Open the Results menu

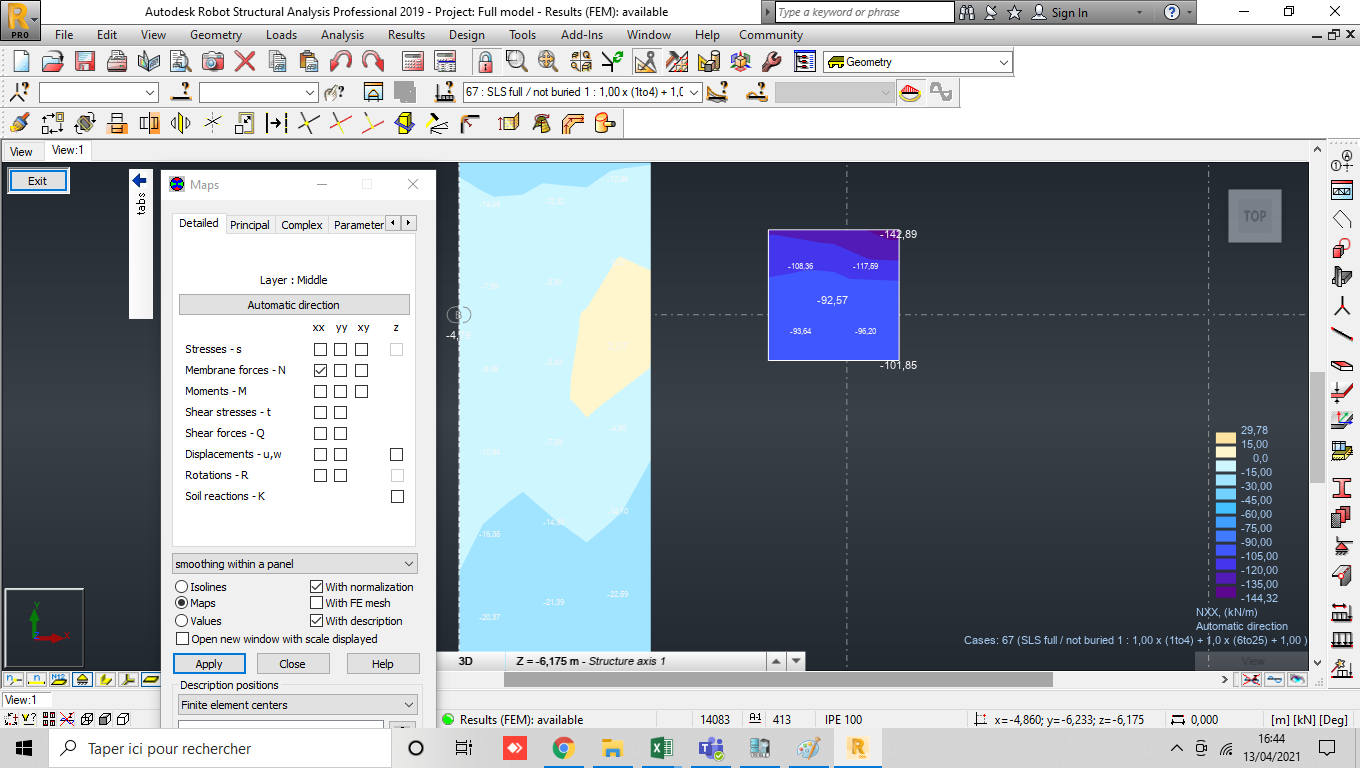pyautogui.click(x=405, y=34)
